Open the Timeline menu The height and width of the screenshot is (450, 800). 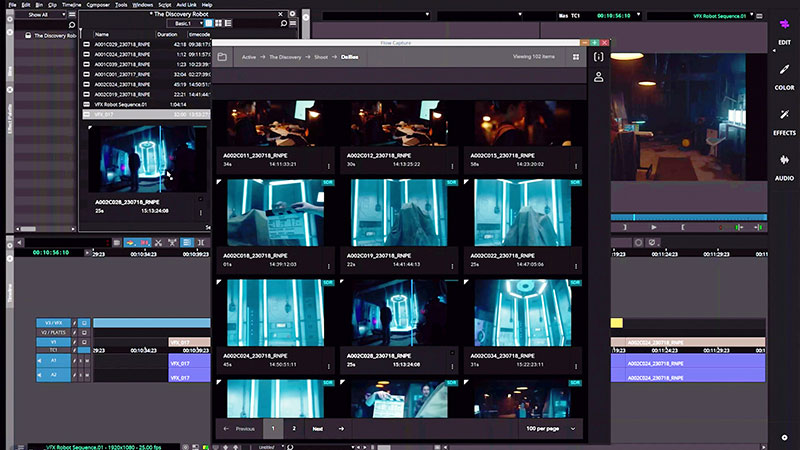point(71,5)
